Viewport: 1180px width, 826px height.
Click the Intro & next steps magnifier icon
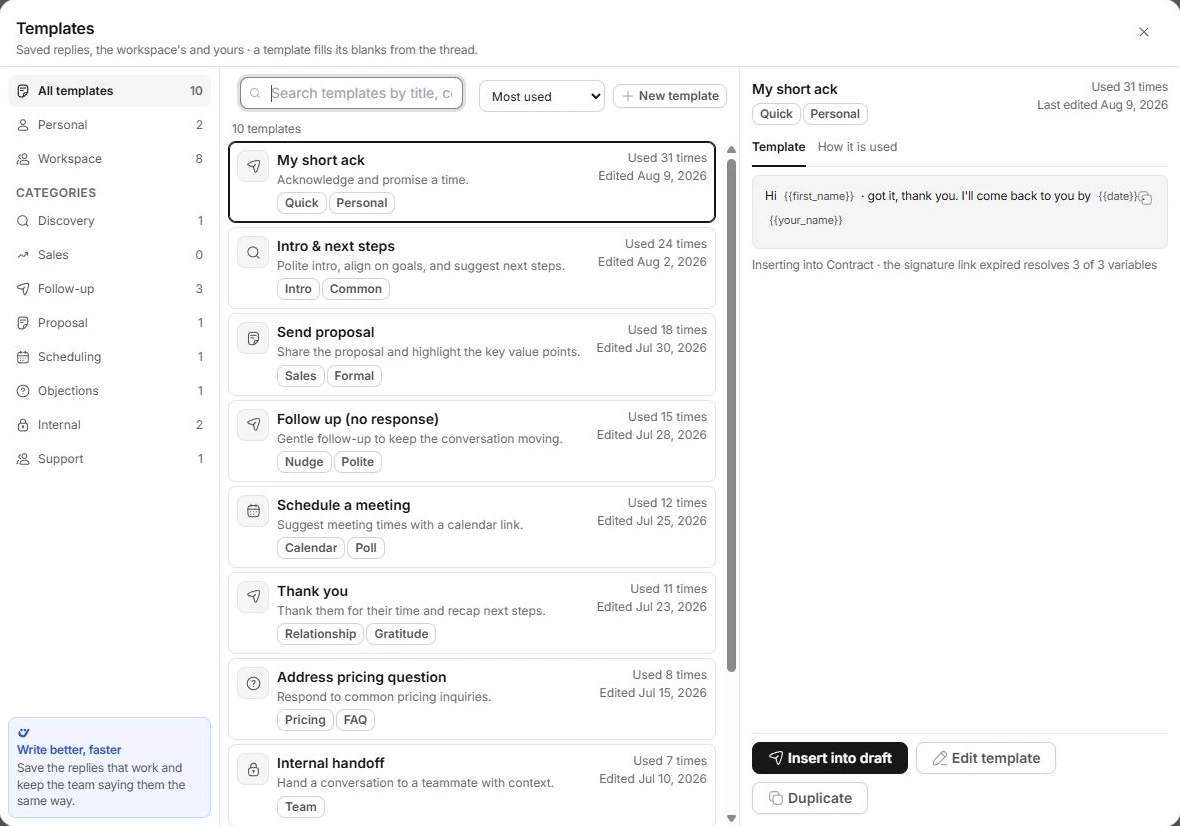254,253
